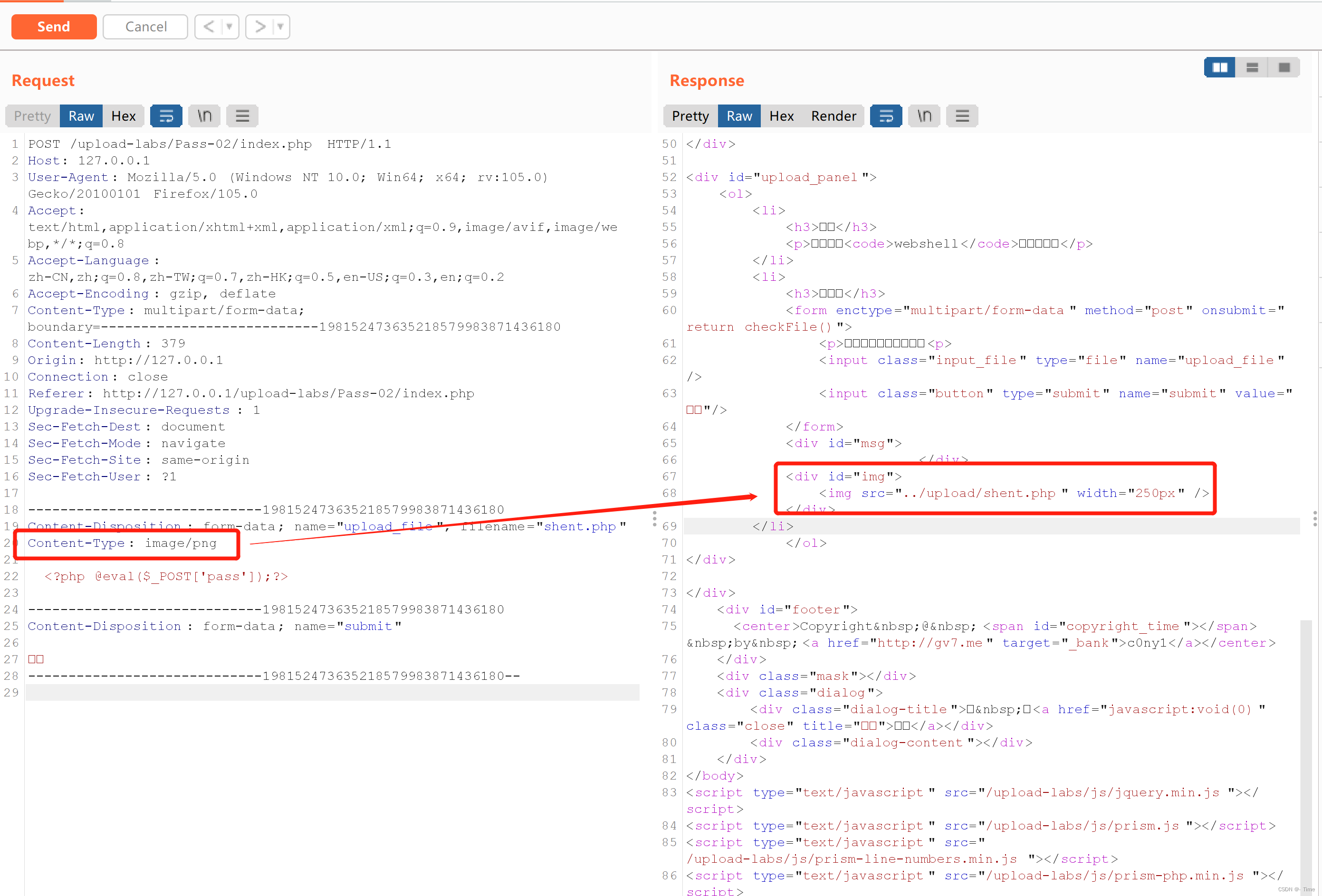Select combined tabbed layout icon
This screenshot has height=896, width=1322.
(x=1284, y=67)
